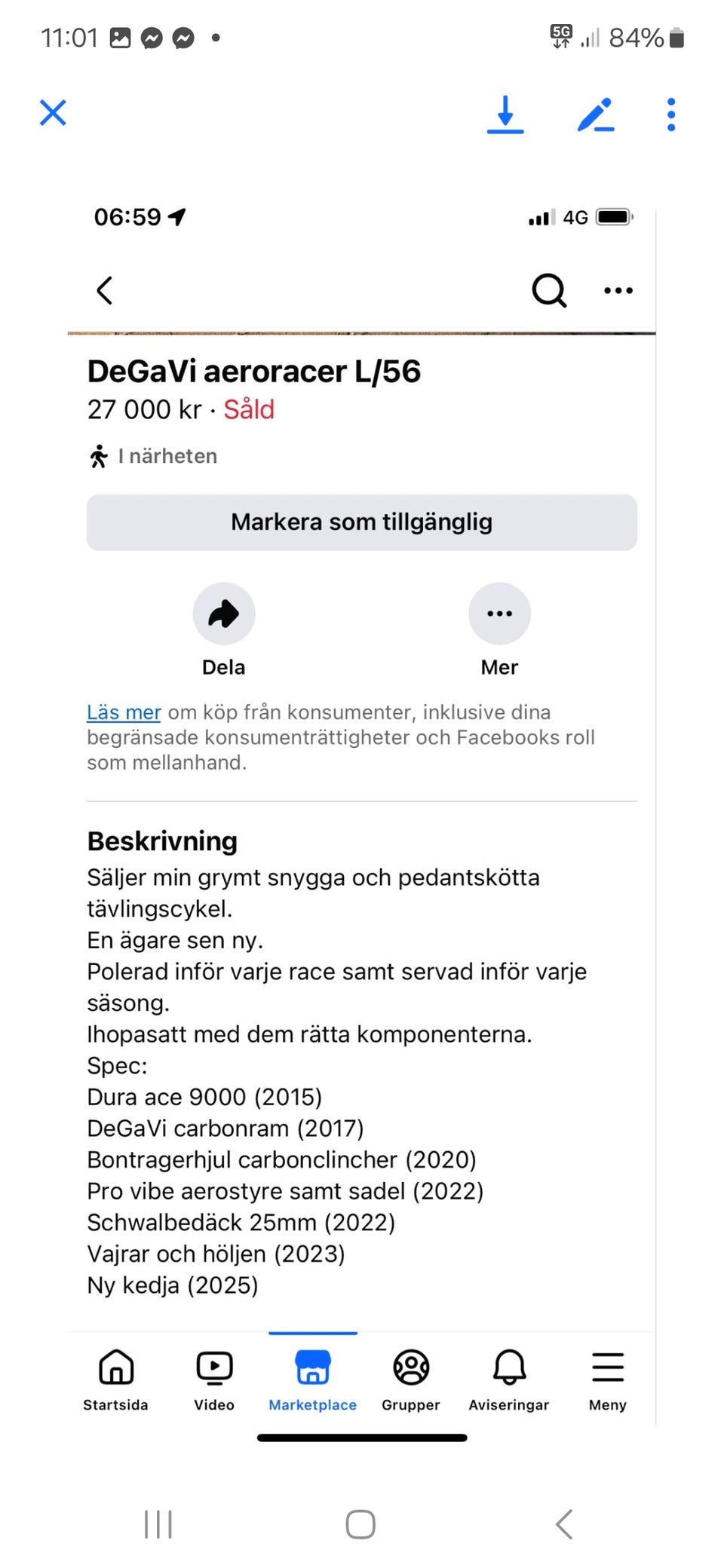Tap the search magnifier icon
This screenshot has width=724, height=1568.
[x=548, y=290]
